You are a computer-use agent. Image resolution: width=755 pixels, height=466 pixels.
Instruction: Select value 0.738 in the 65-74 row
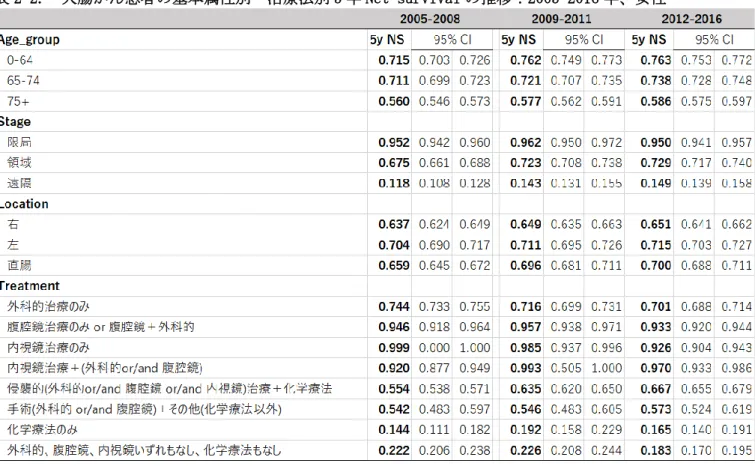point(655,80)
